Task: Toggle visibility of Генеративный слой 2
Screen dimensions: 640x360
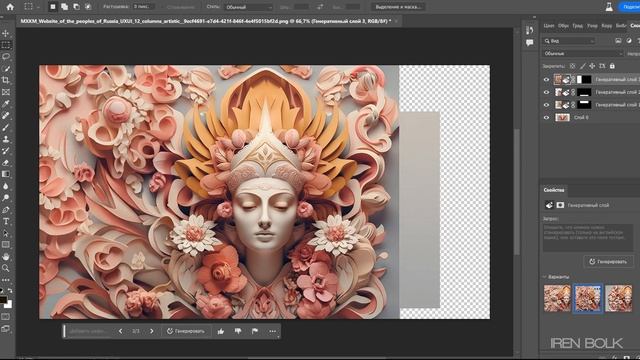Action: tap(547, 92)
